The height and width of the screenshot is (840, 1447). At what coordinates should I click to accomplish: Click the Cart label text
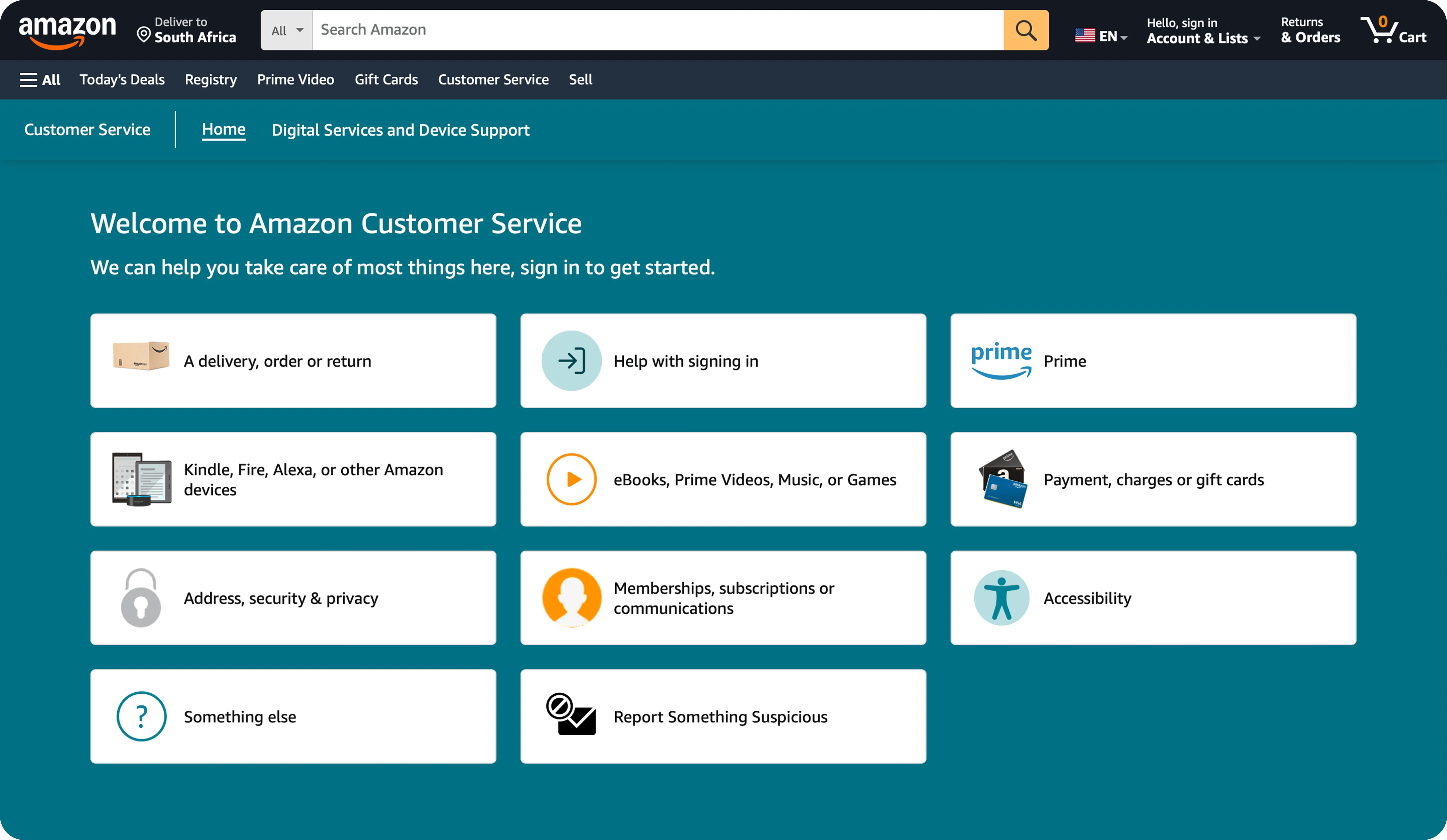[1412, 38]
